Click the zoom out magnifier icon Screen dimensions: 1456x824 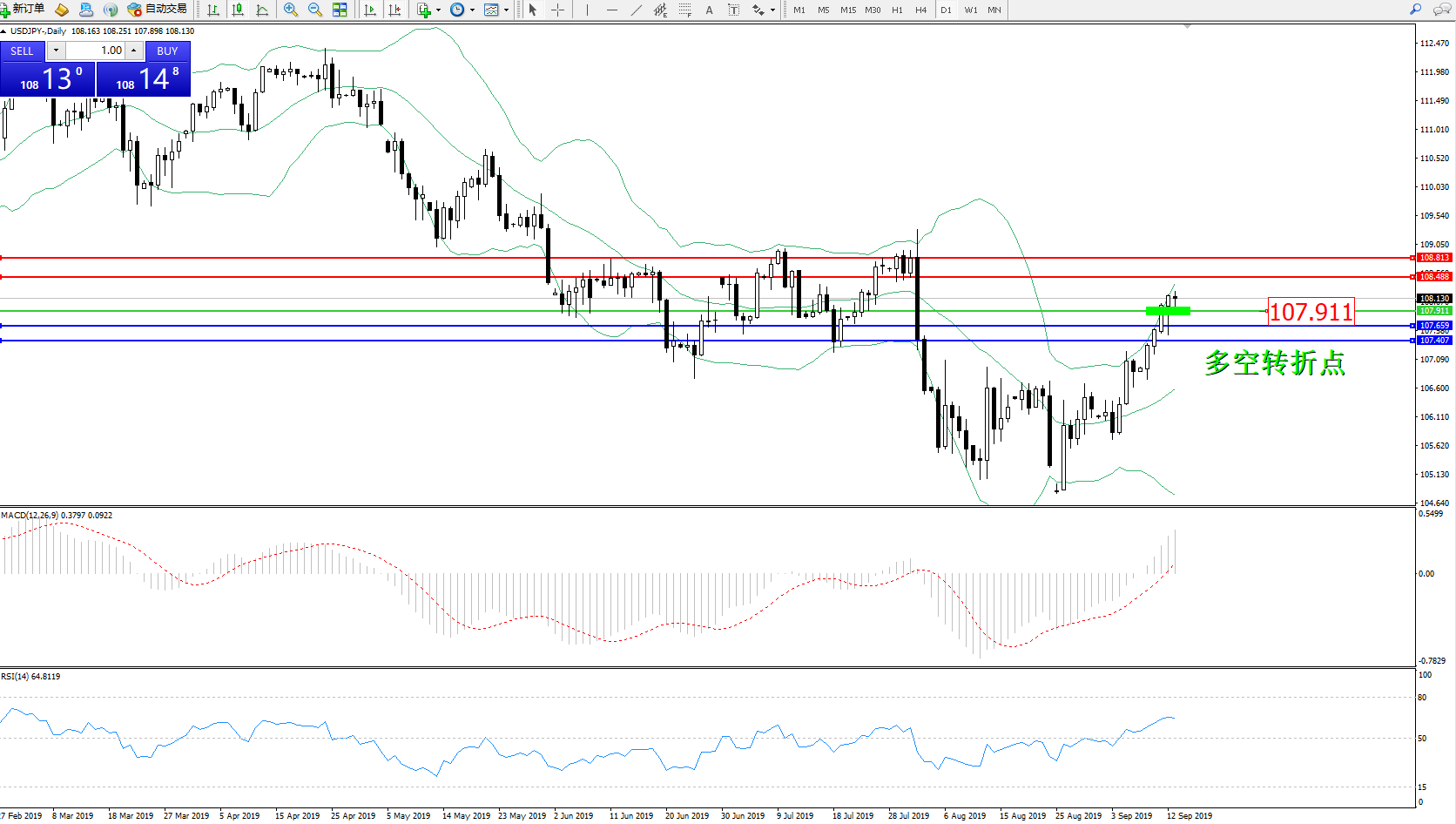tap(315, 10)
